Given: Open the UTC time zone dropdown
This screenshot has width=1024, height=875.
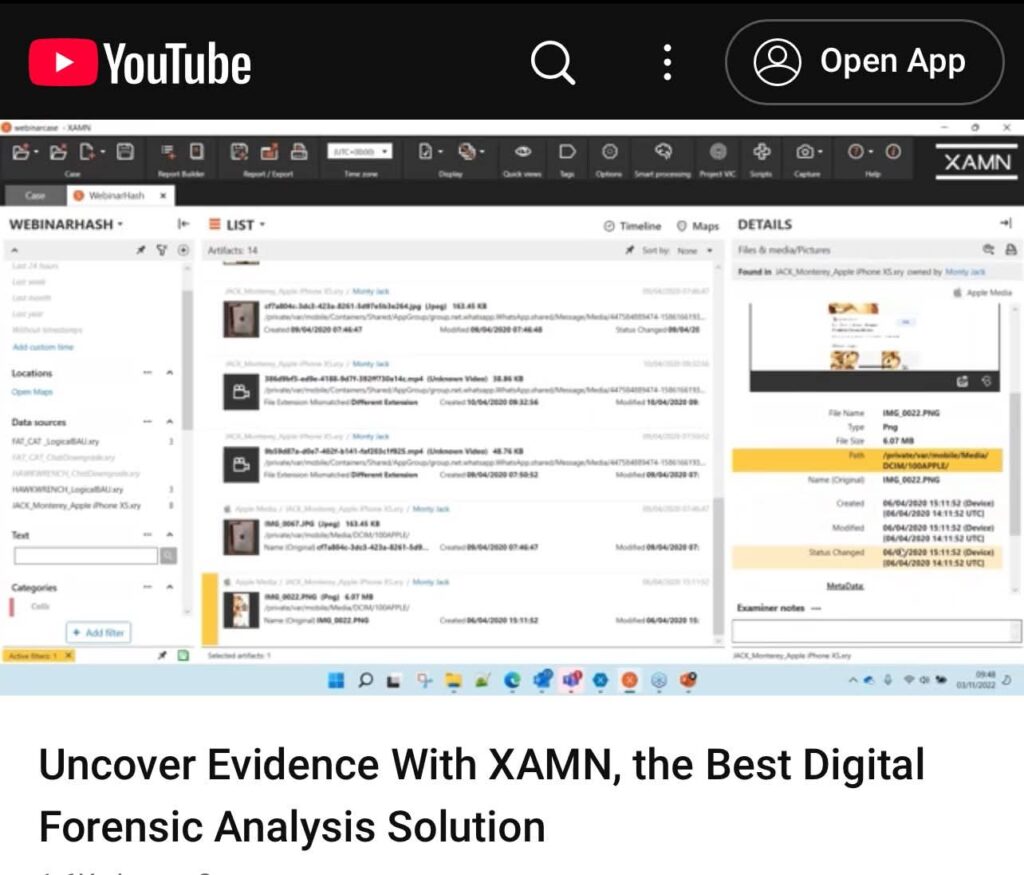Looking at the screenshot, I should [359, 151].
